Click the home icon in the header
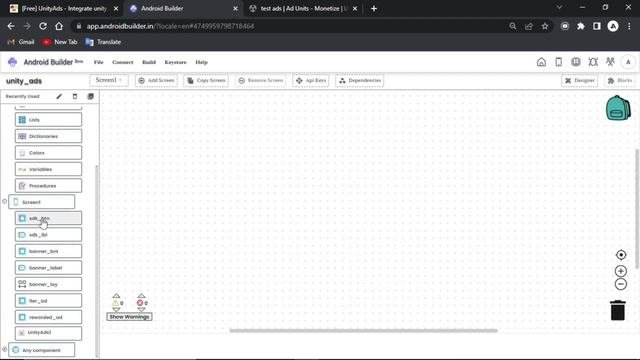The width and height of the screenshot is (640, 360). [x=541, y=62]
